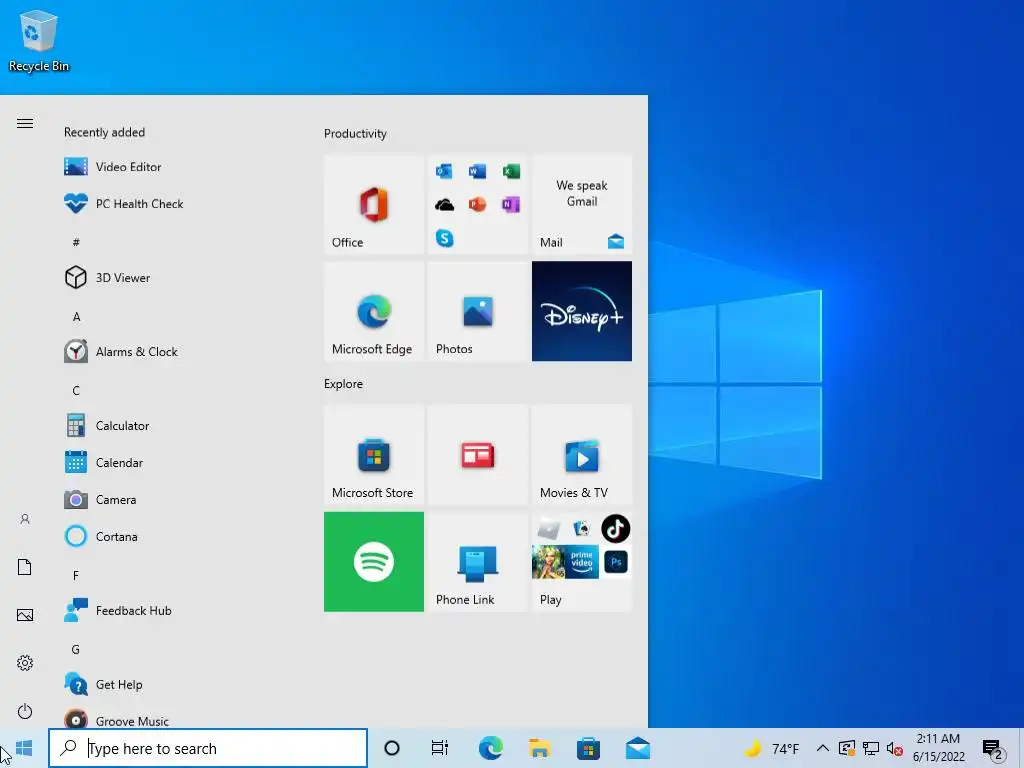The image size is (1024, 768).
Task: Open OneDrive icon in Office folder tile
Action: (x=444, y=205)
